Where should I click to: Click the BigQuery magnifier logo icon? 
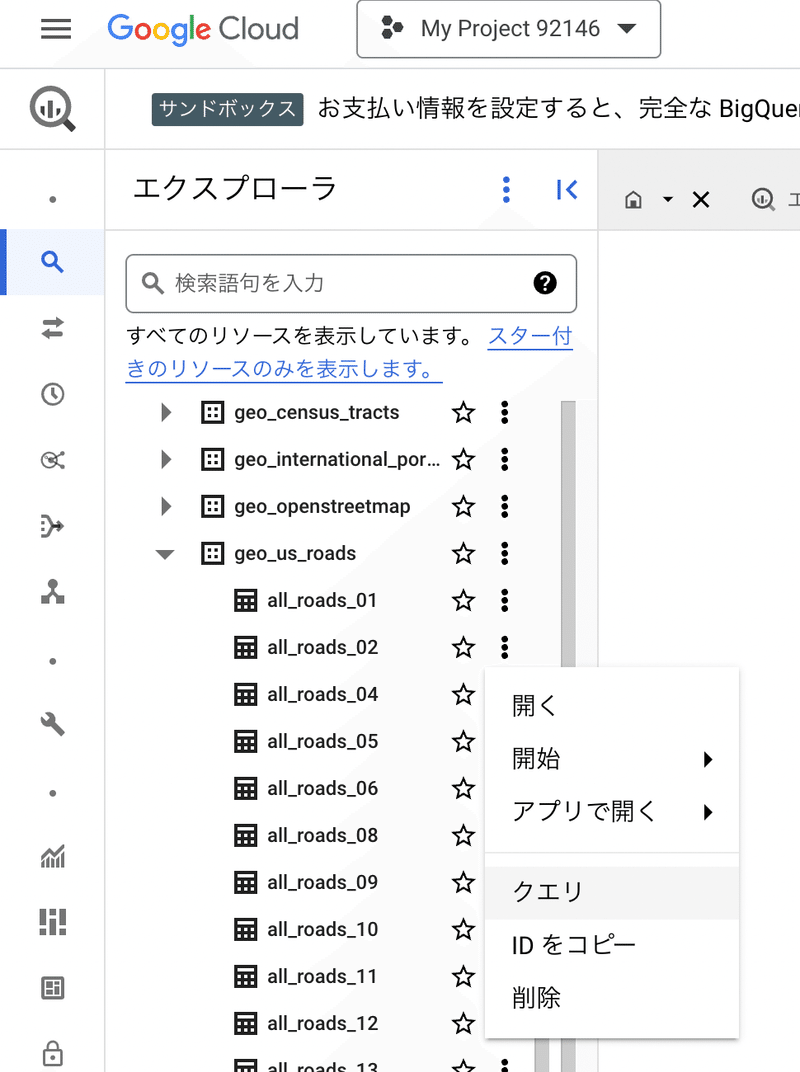pos(52,109)
